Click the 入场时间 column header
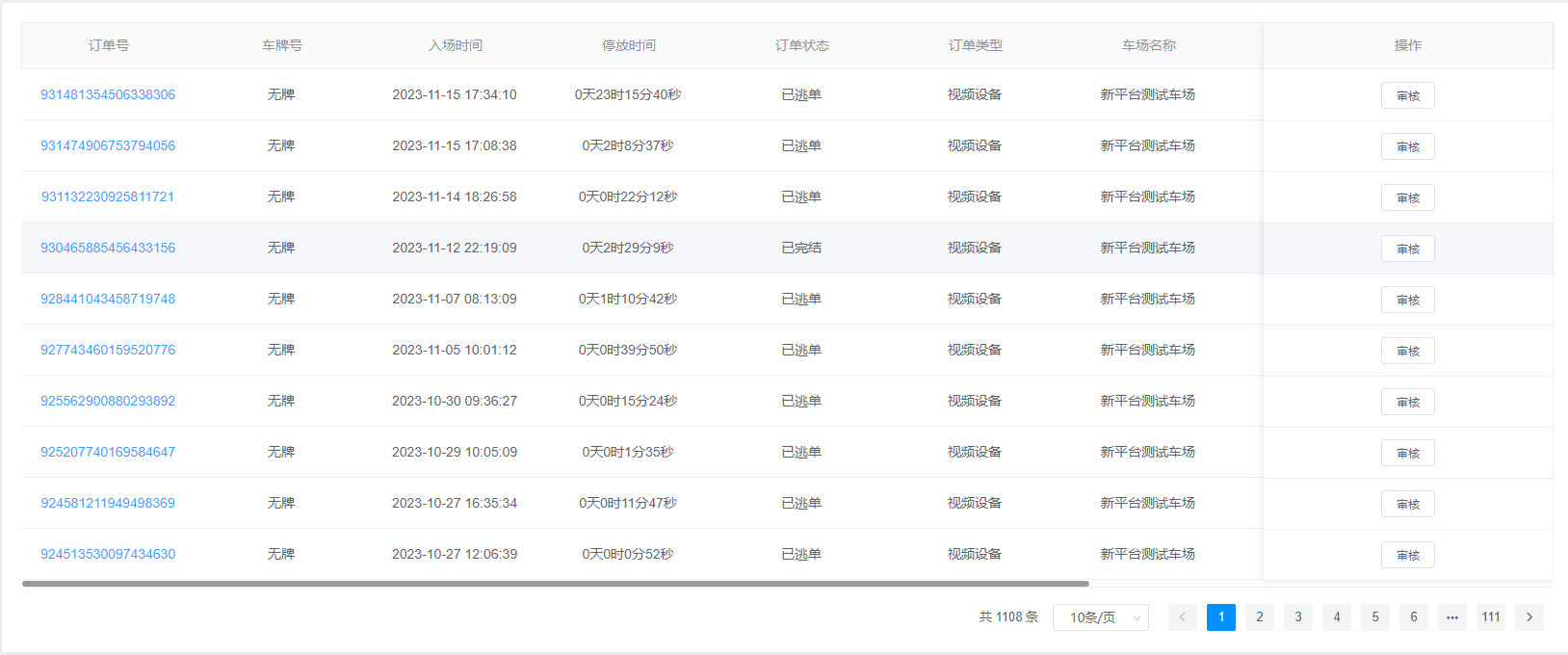This screenshot has width=1568, height=655. tap(455, 45)
